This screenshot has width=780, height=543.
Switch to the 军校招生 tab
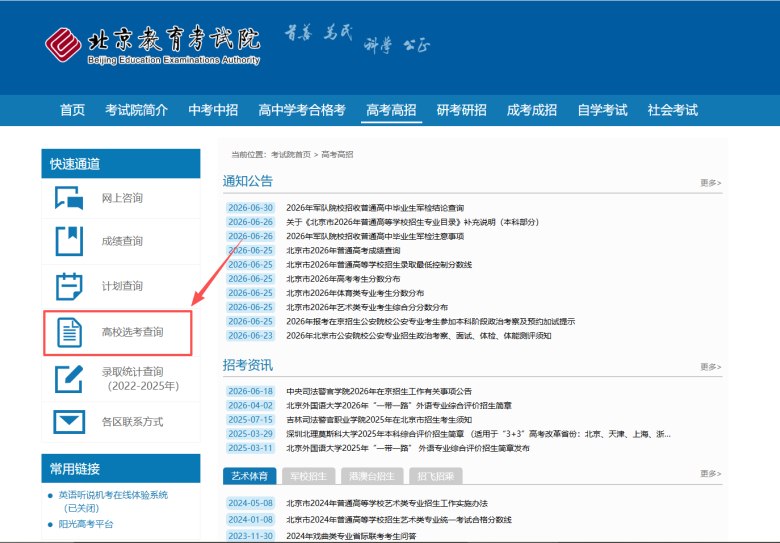pos(308,476)
